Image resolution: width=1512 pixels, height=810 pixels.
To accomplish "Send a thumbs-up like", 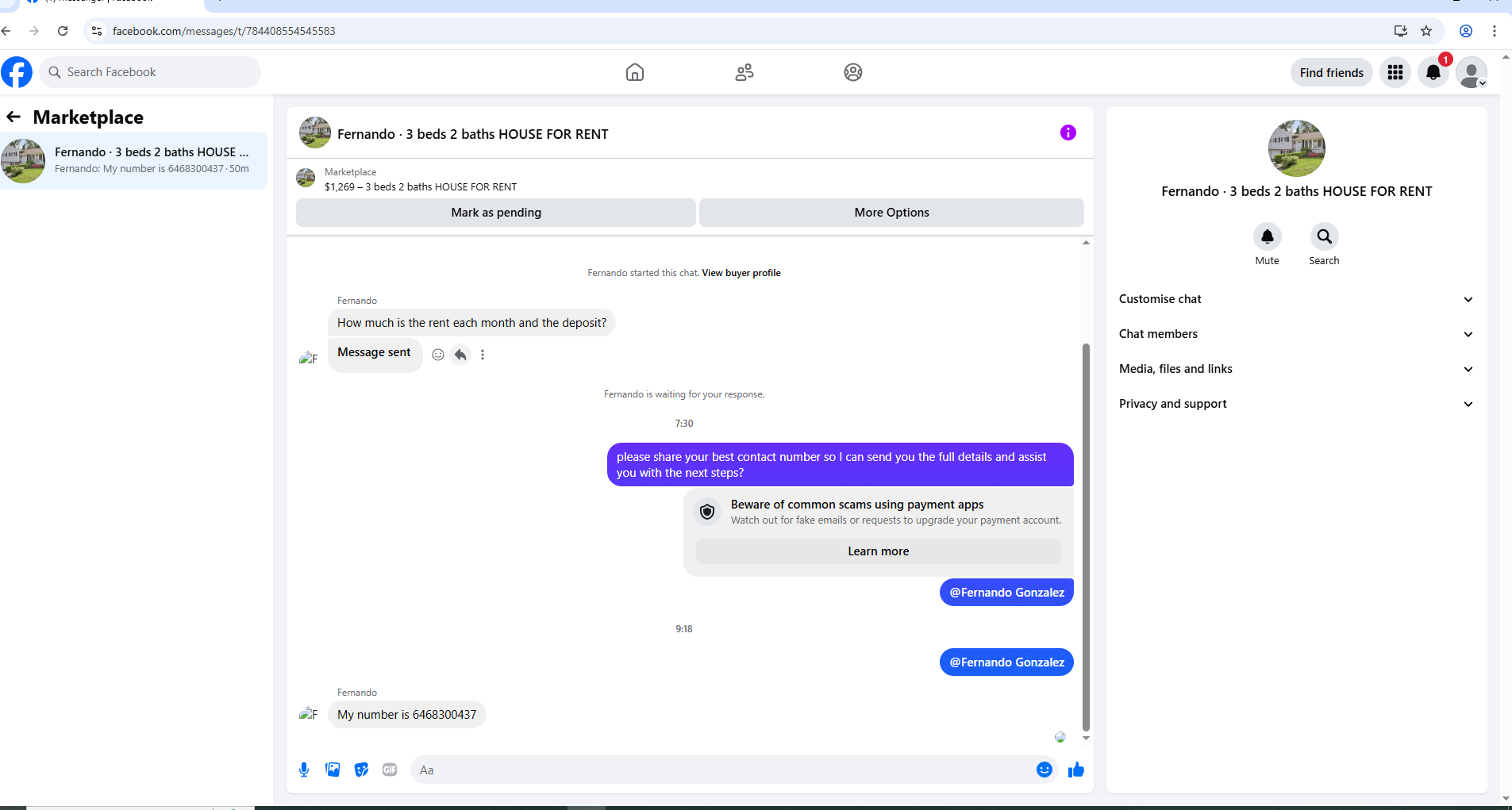I will pyautogui.click(x=1076, y=770).
